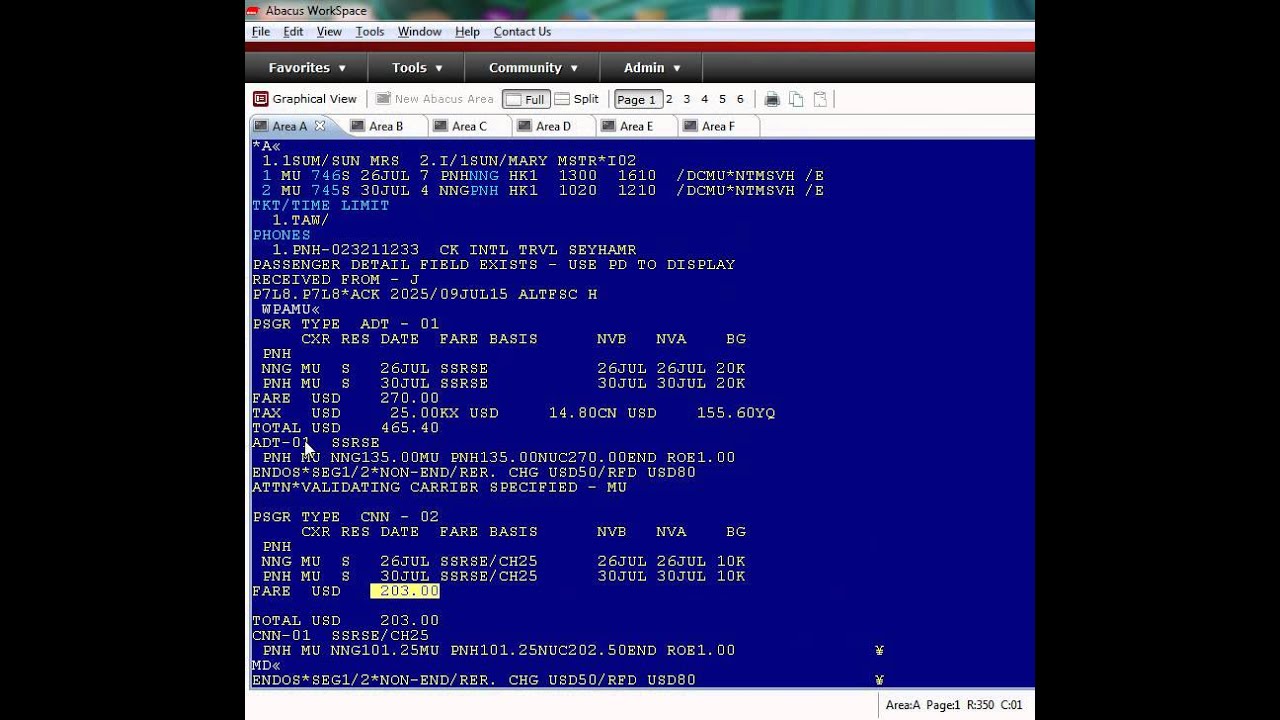Click ATTN*VALIDATING CARRIER SPECIFIED line

point(440,487)
